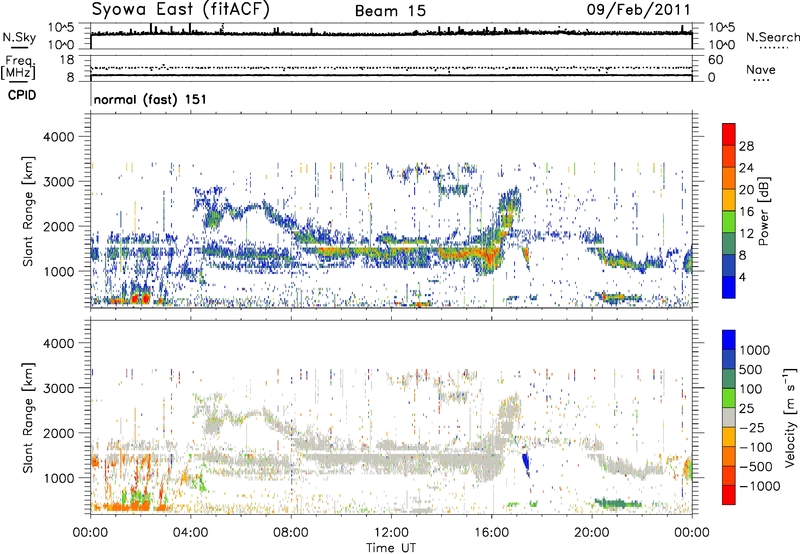Select the 'N.Search' legend label

click(773, 37)
